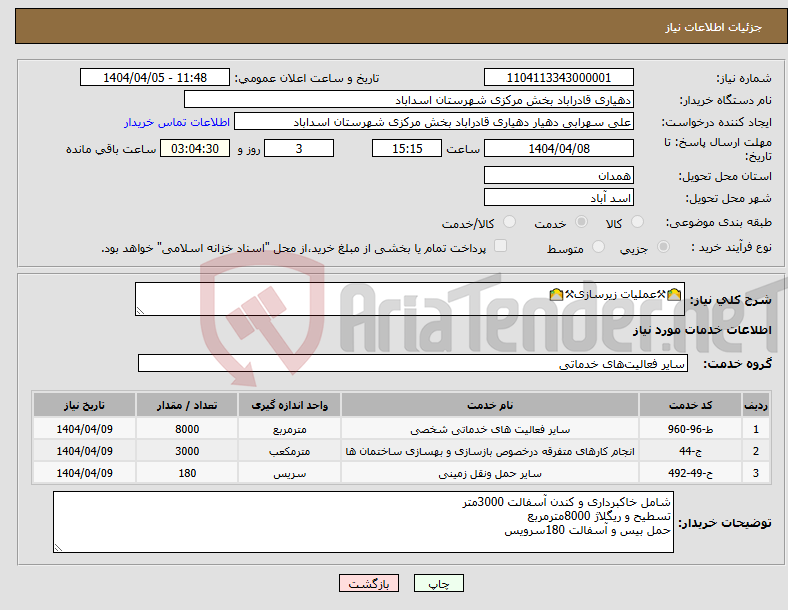Viewport: 788px width, 610px height.
Task: Click service code ط-96-960 cell
Action: coord(691,429)
